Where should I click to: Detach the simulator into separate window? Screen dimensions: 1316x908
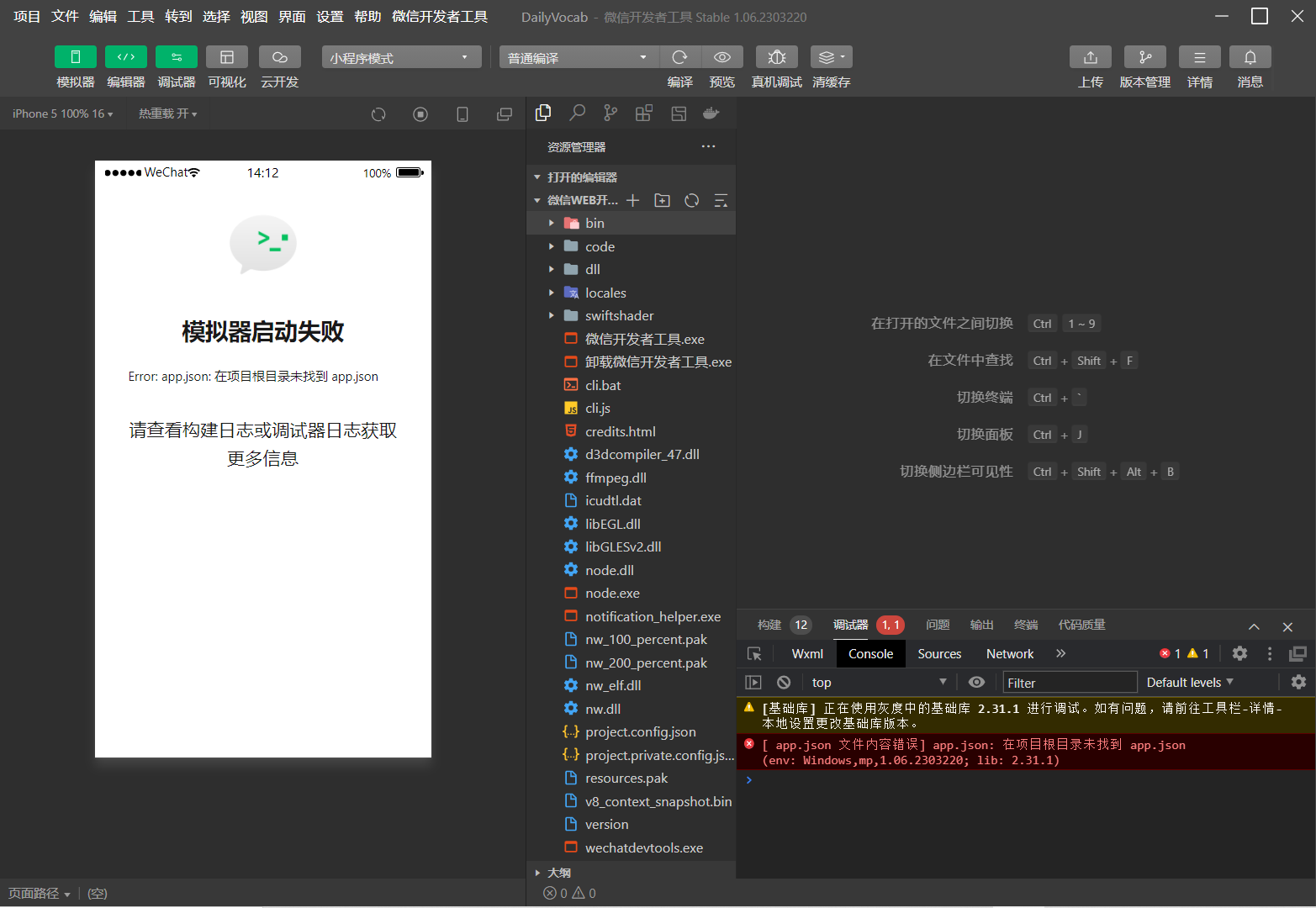[505, 114]
